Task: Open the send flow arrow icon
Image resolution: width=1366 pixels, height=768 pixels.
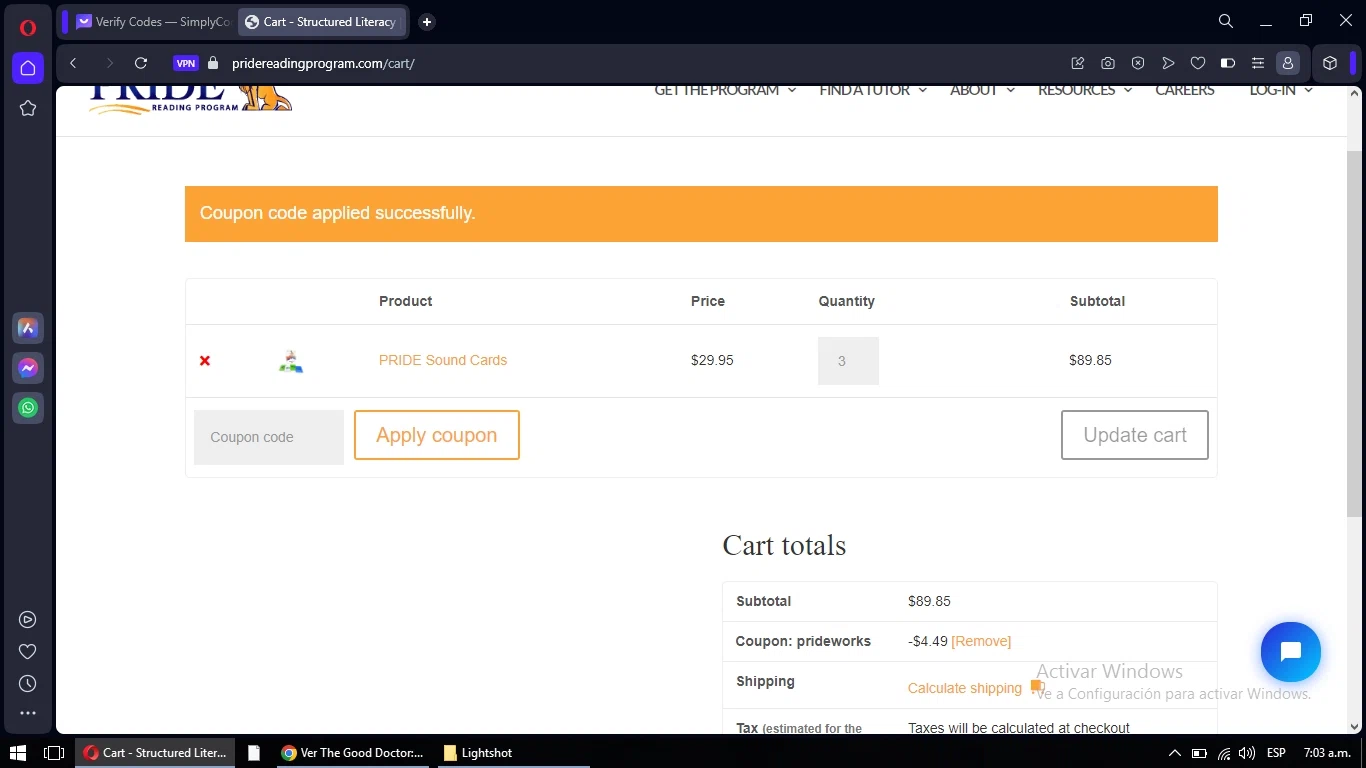Action: coord(1168,63)
